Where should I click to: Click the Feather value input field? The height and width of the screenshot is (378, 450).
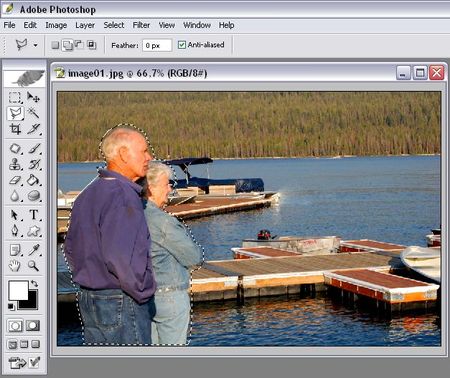pos(157,45)
